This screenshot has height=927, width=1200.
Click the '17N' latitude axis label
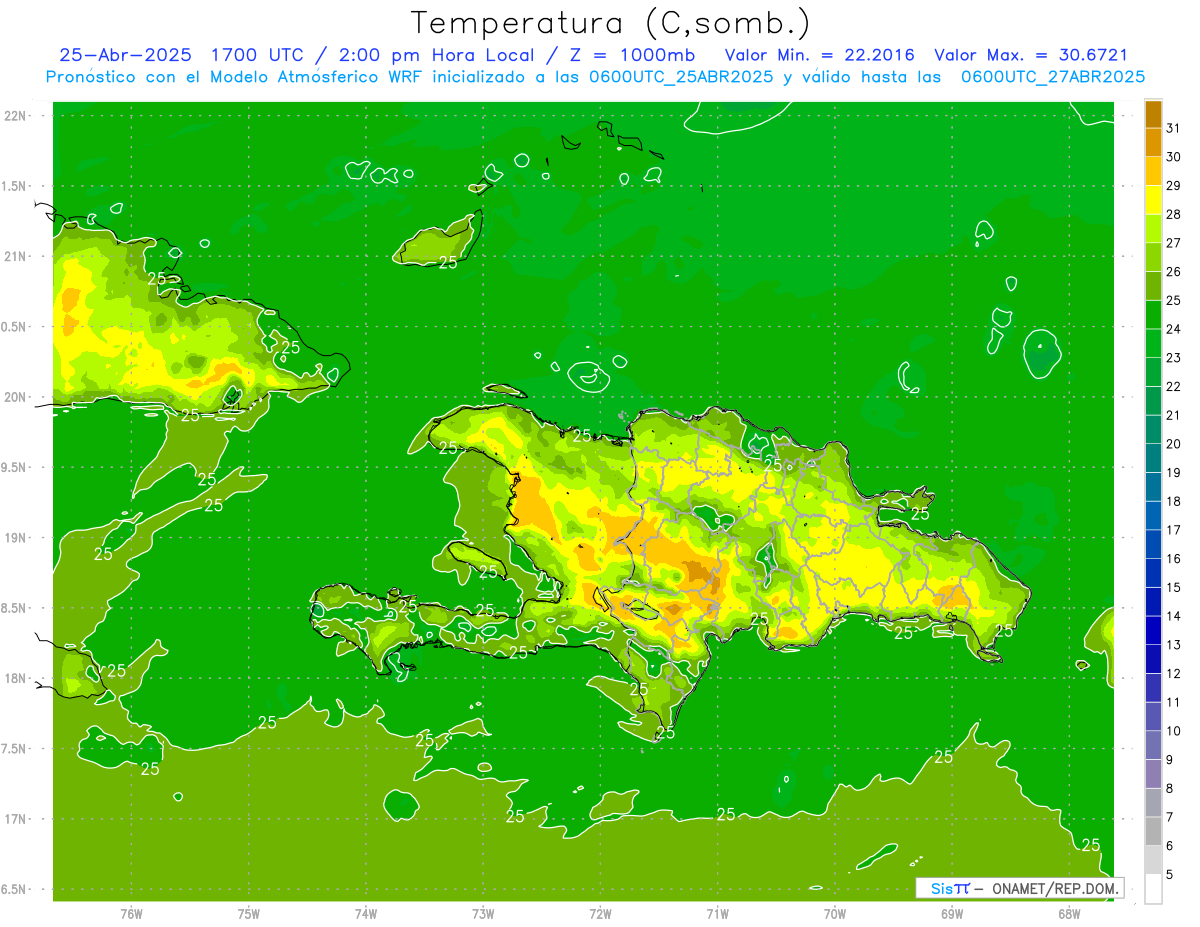tap(16, 820)
